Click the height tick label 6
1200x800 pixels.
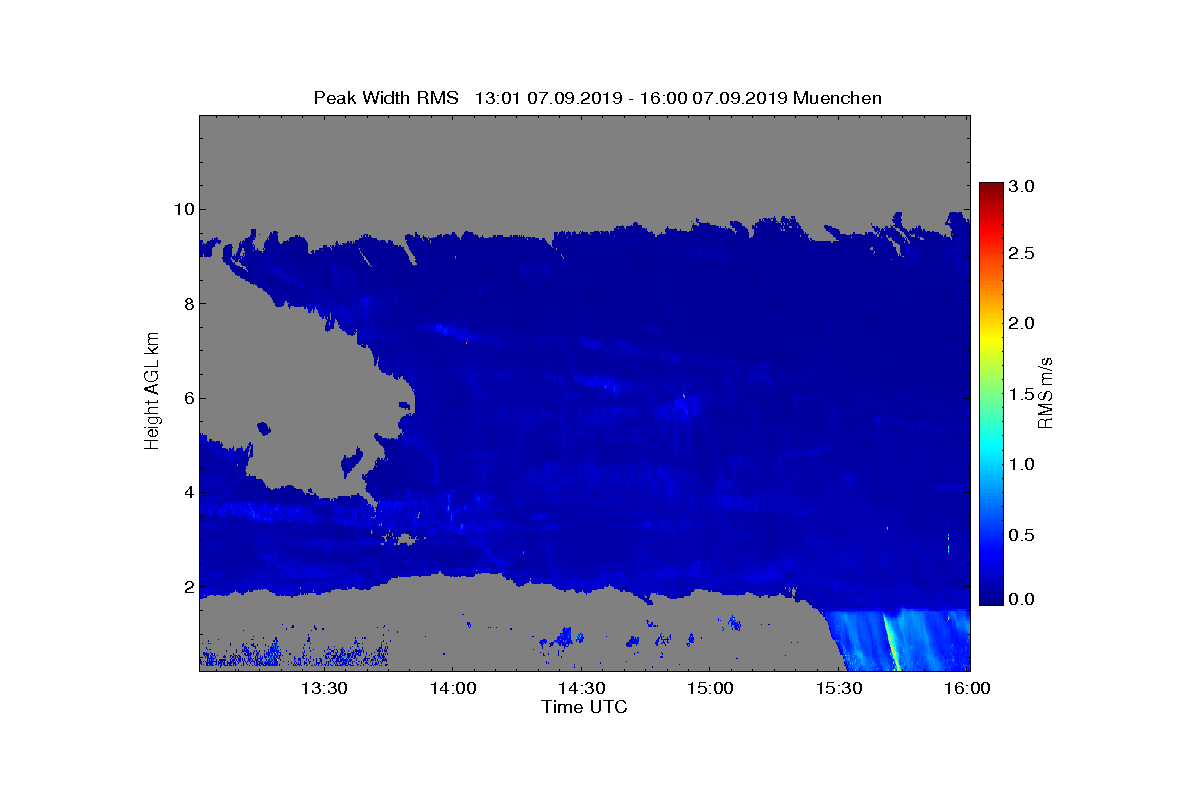coord(187,398)
